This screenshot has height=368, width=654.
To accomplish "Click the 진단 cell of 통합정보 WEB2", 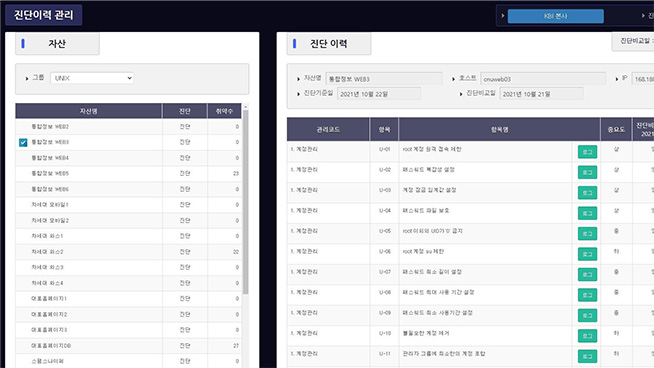I will point(185,126).
